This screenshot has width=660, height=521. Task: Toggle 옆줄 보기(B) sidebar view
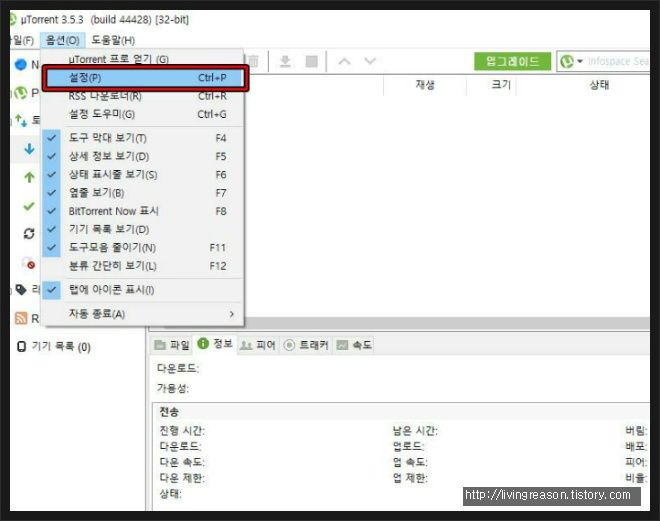[x=143, y=193]
